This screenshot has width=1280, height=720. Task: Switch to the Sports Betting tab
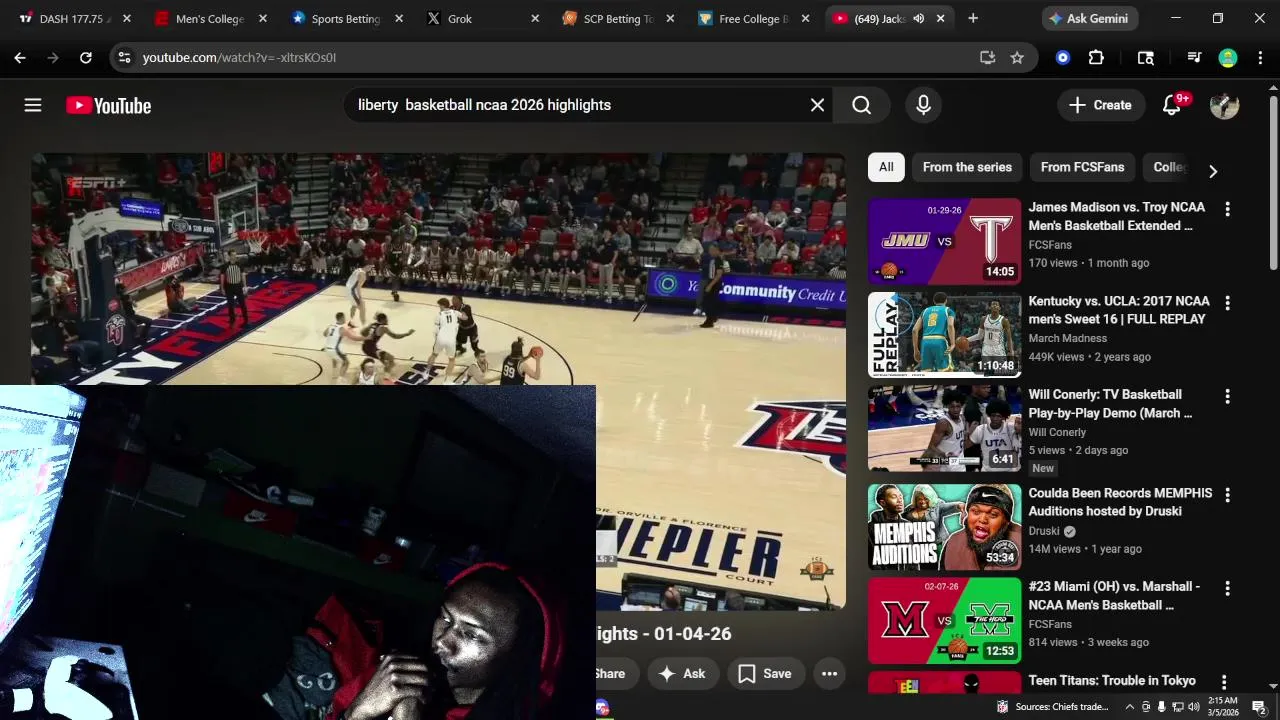click(x=345, y=18)
